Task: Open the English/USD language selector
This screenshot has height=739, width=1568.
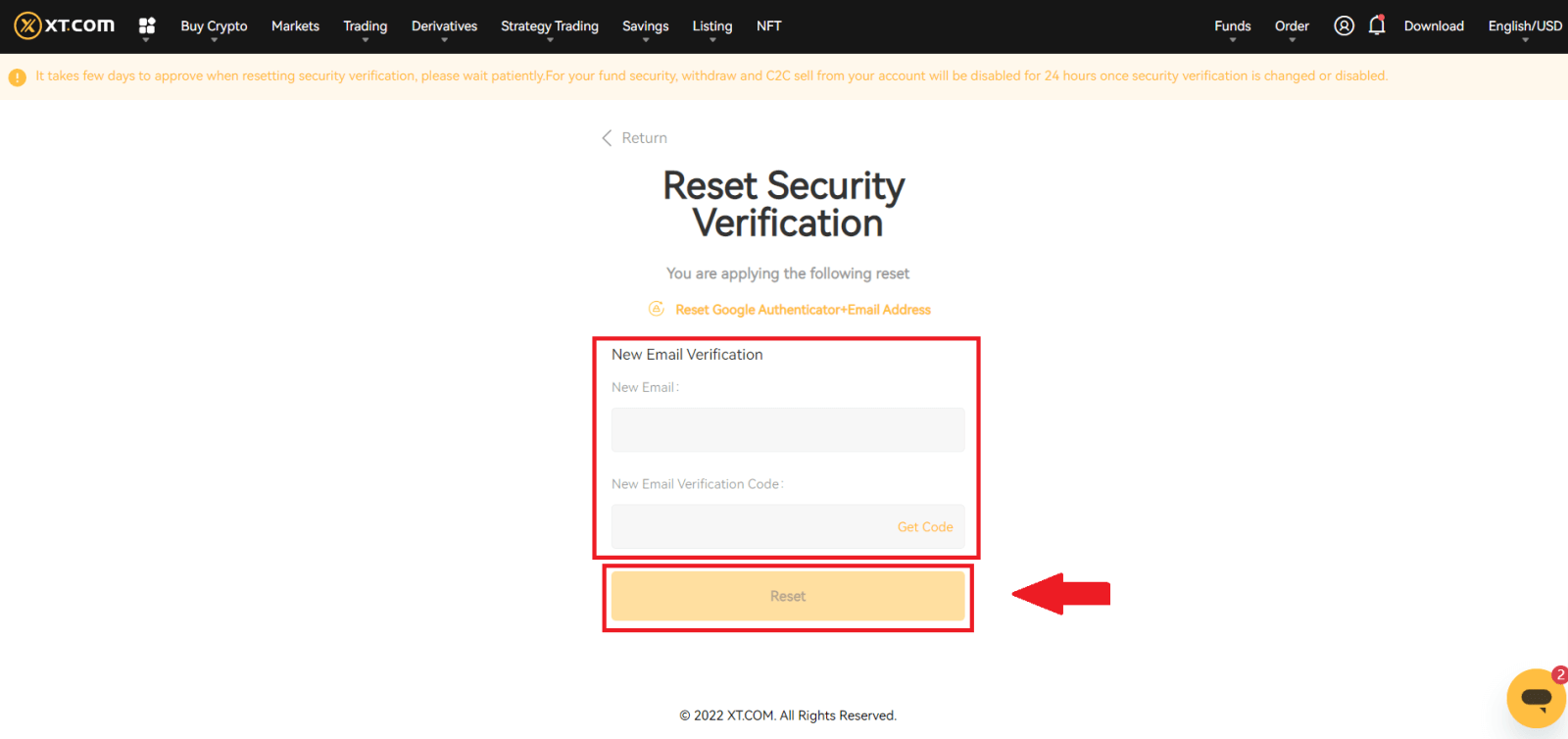Action: coord(1524,26)
